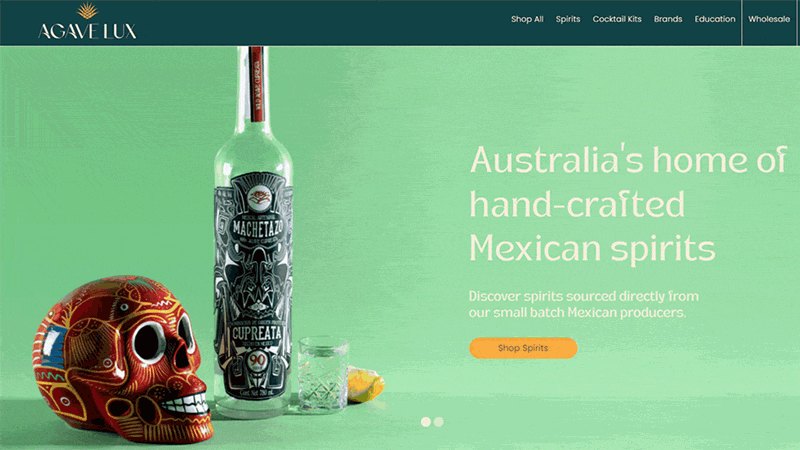Click the round 90 badge on the bottle
The image size is (800, 450).
[257, 361]
